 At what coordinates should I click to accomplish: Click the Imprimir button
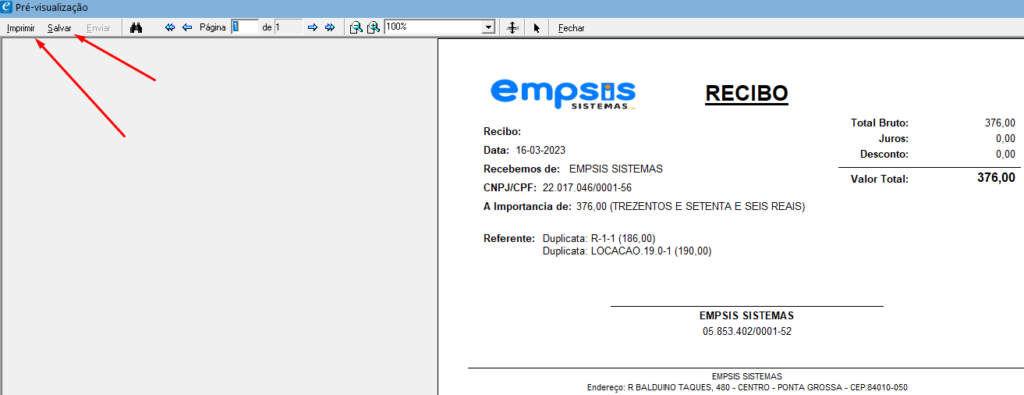pyautogui.click(x=20, y=28)
